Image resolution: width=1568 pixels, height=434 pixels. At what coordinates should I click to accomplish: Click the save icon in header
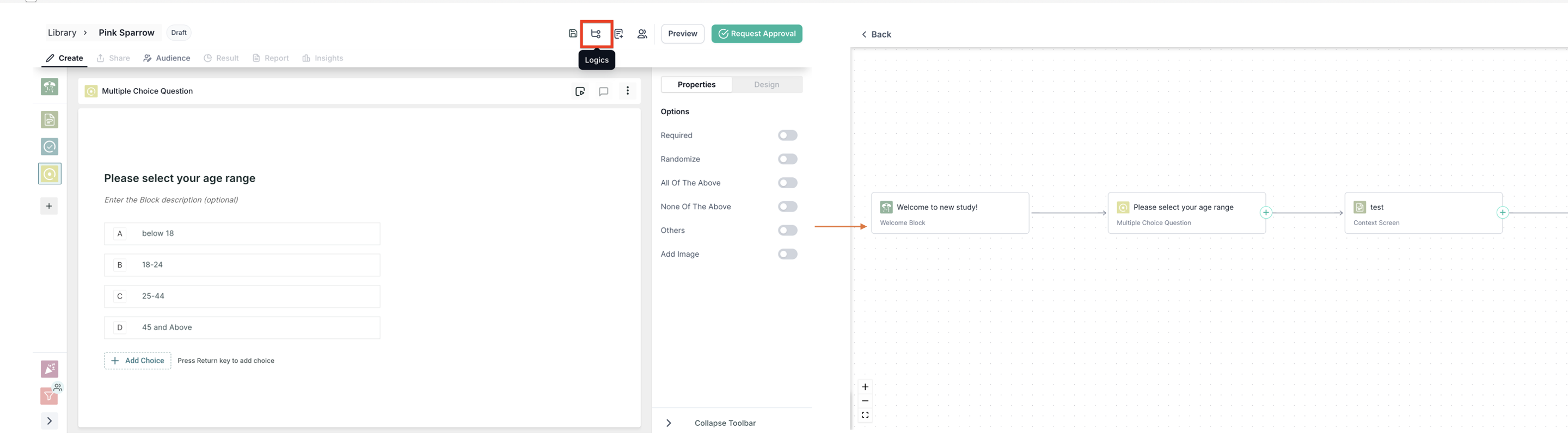pos(573,34)
